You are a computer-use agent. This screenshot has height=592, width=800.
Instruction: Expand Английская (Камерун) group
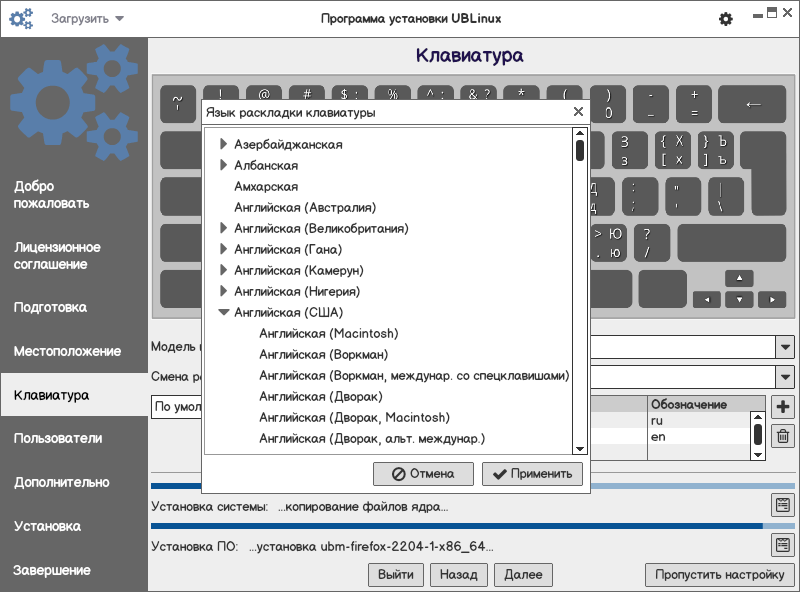tap(223, 270)
